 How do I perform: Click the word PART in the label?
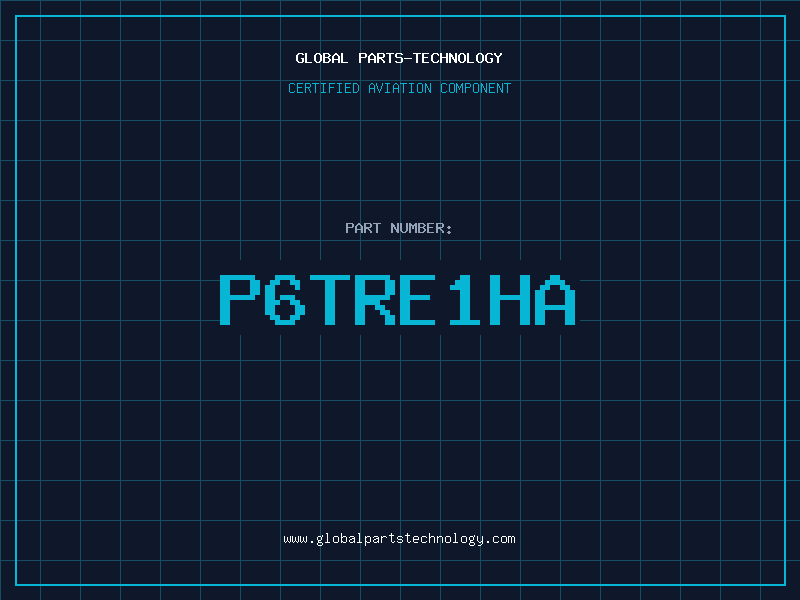point(363,228)
